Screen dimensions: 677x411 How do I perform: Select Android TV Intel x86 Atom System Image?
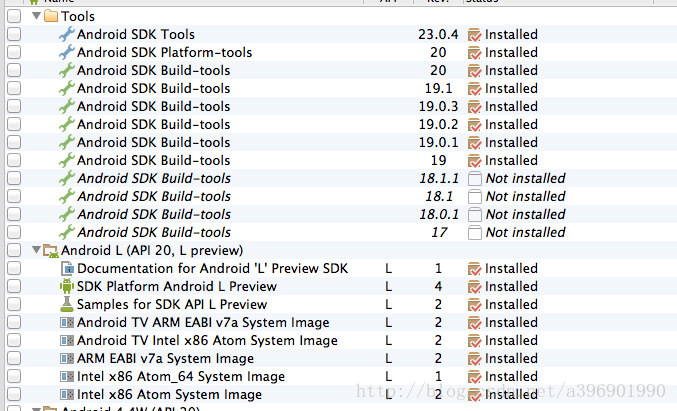point(341,341)
